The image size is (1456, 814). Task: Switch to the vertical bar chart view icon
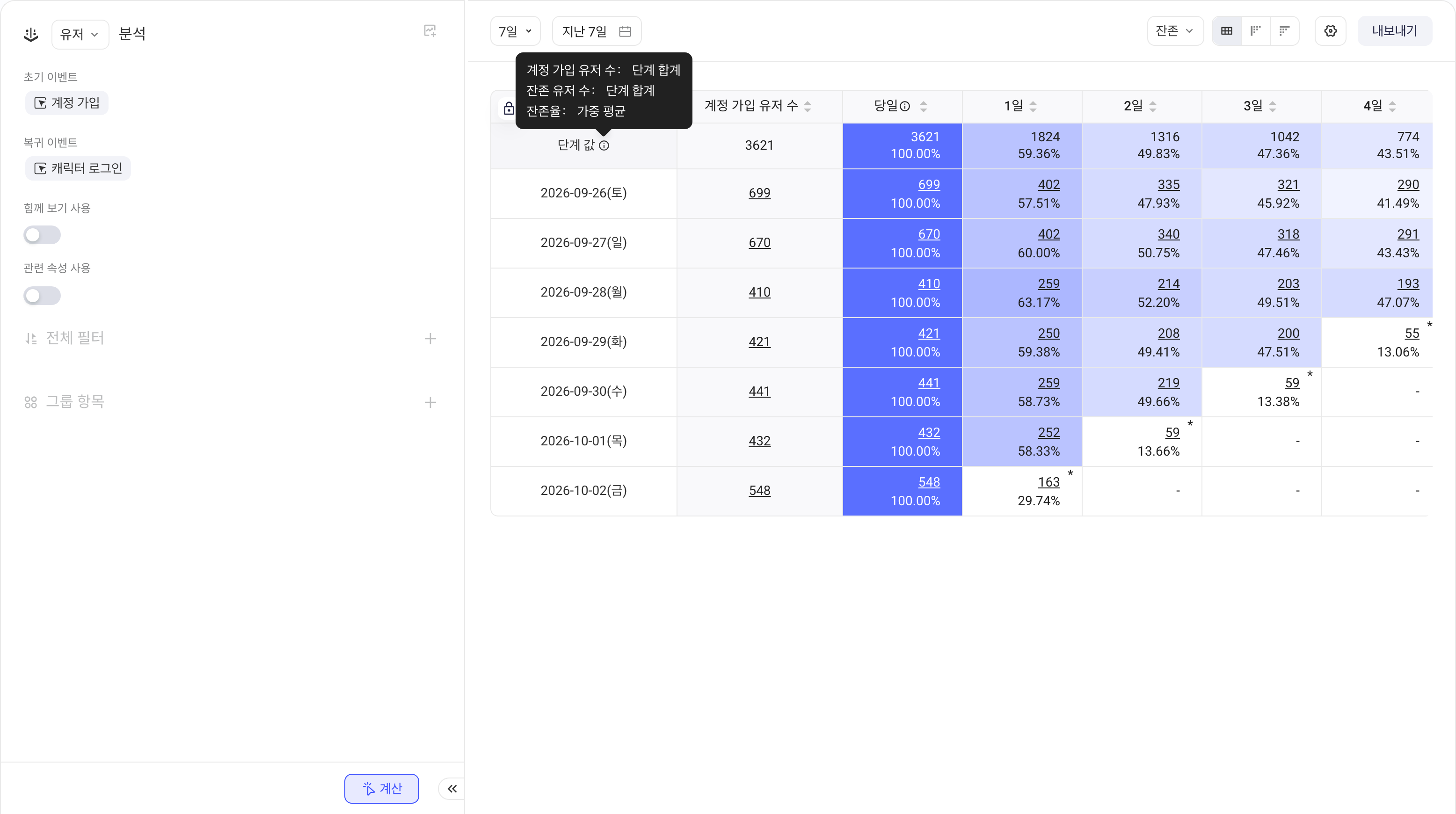1256,31
